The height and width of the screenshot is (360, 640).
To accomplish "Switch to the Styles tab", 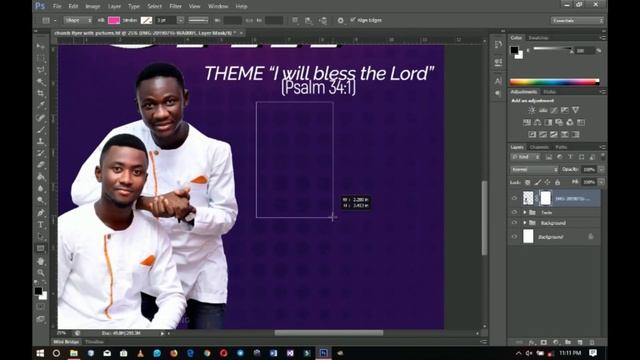I will (549, 92).
